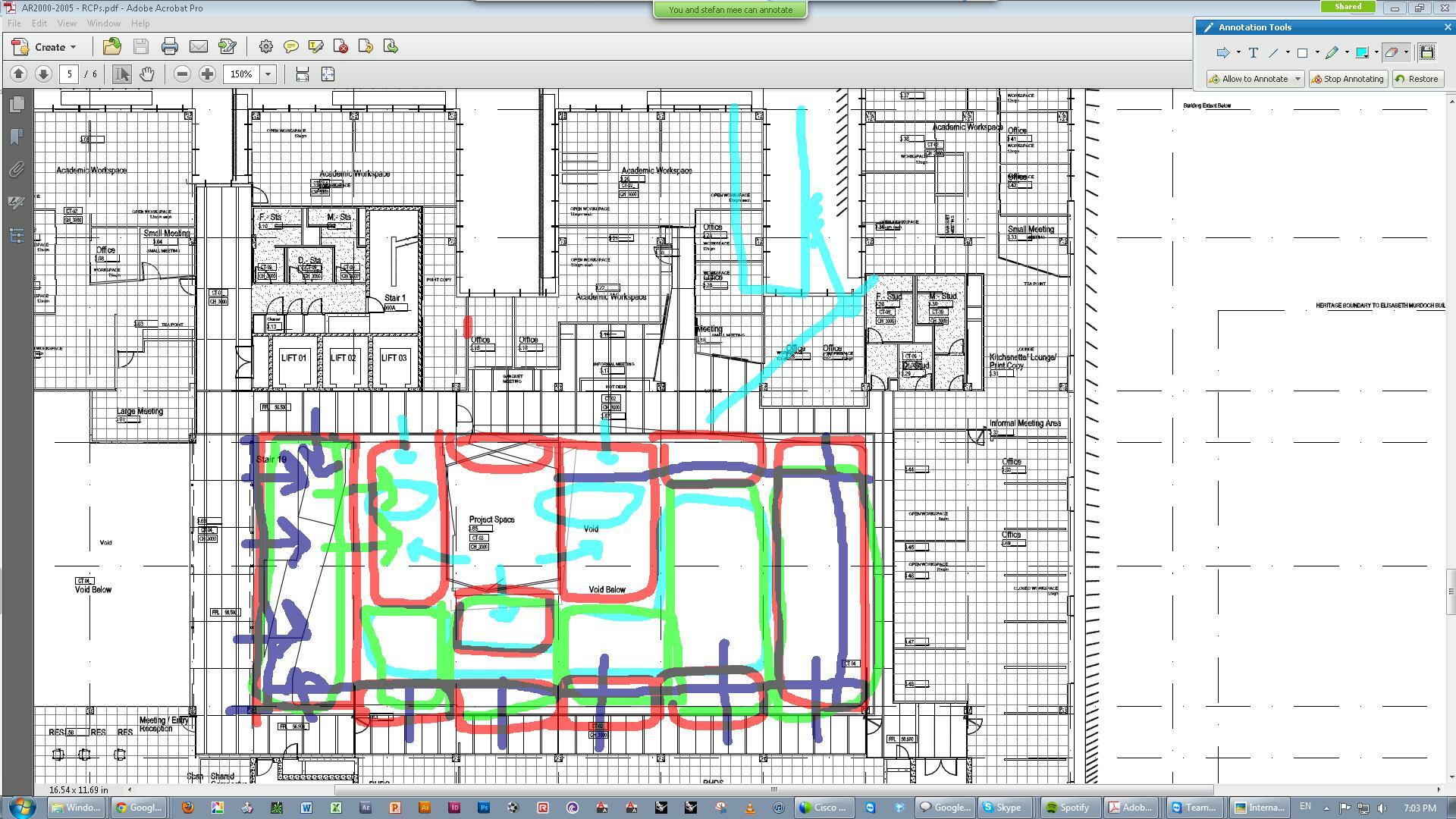Click horizontal scrollbar thumb
The image size is (1456, 819).
coord(773,789)
